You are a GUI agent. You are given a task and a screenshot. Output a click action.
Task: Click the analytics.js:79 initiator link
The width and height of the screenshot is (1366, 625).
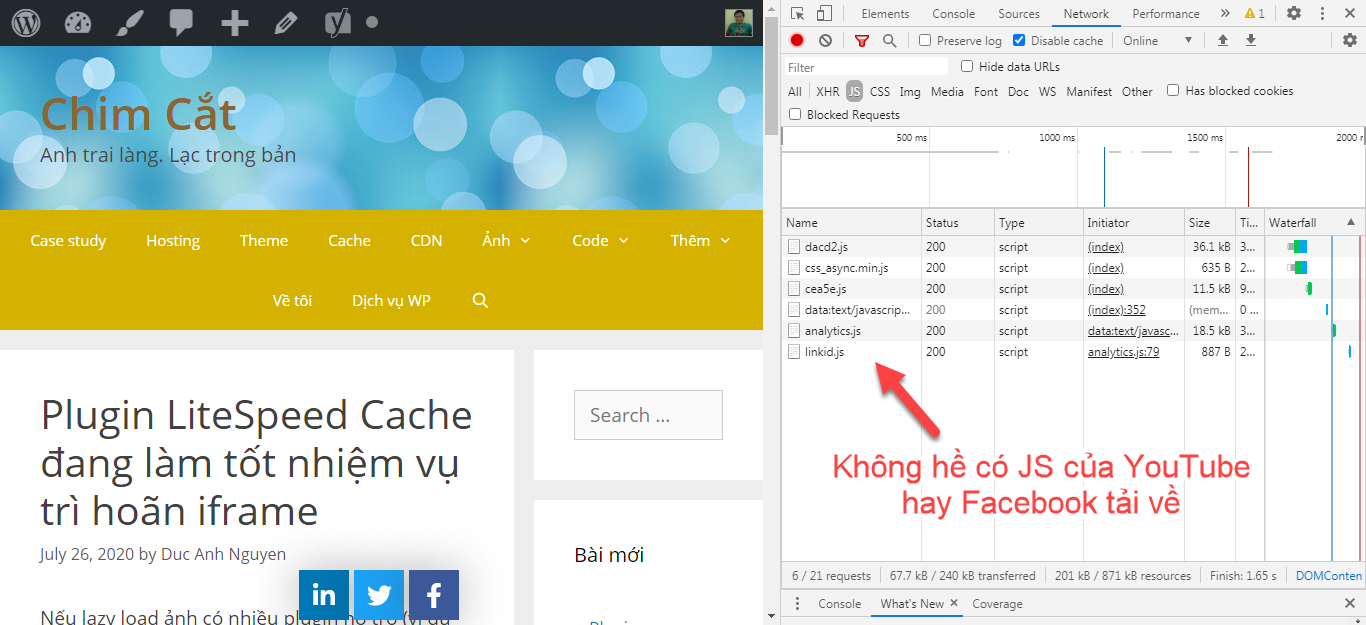click(1123, 351)
